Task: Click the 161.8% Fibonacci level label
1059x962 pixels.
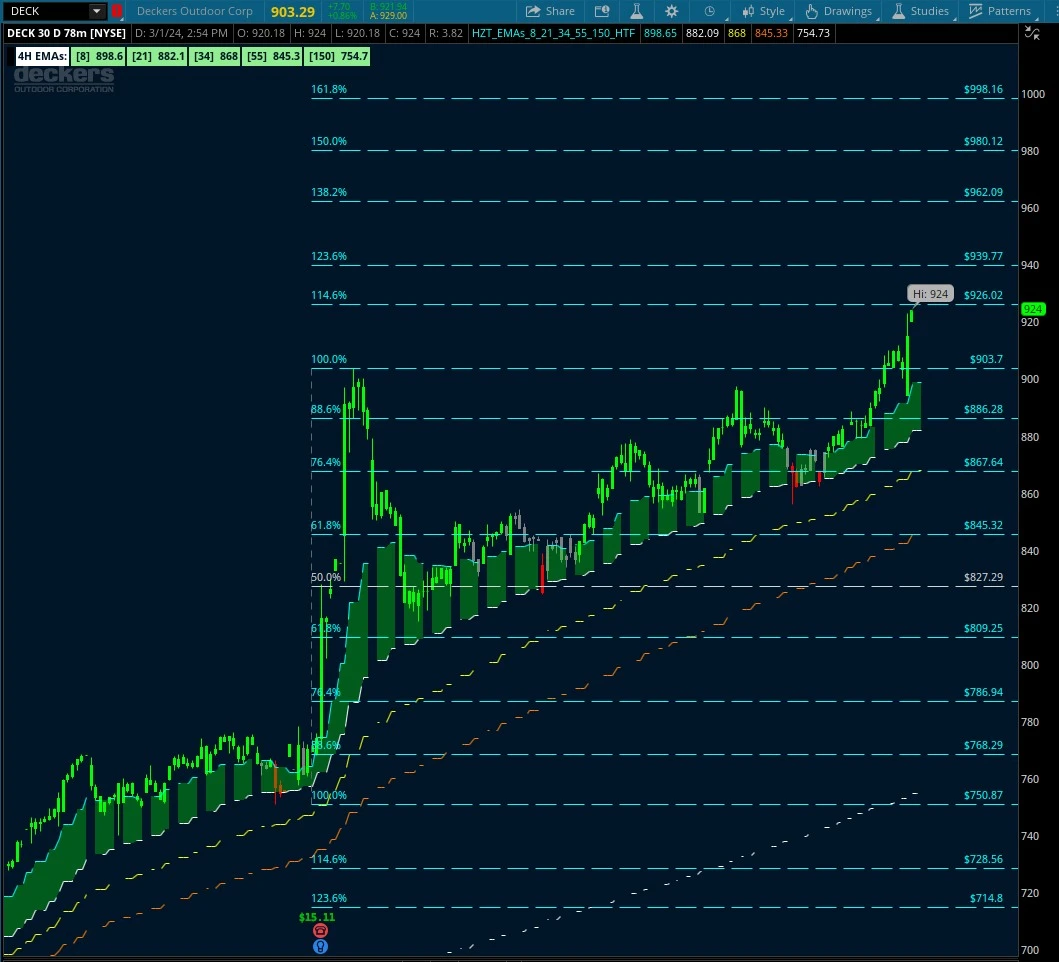Action: pyautogui.click(x=329, y=89)
